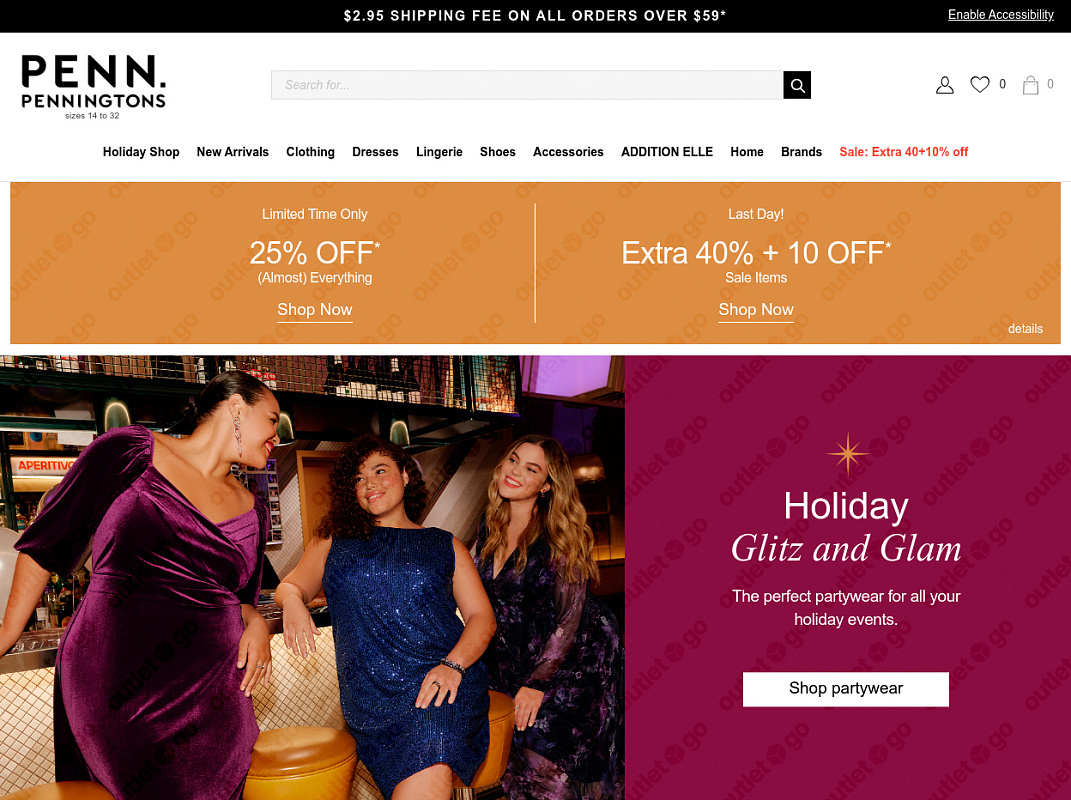Focus the Search for... field
This screenshot has height=800, width=1071.
(527, 85)
